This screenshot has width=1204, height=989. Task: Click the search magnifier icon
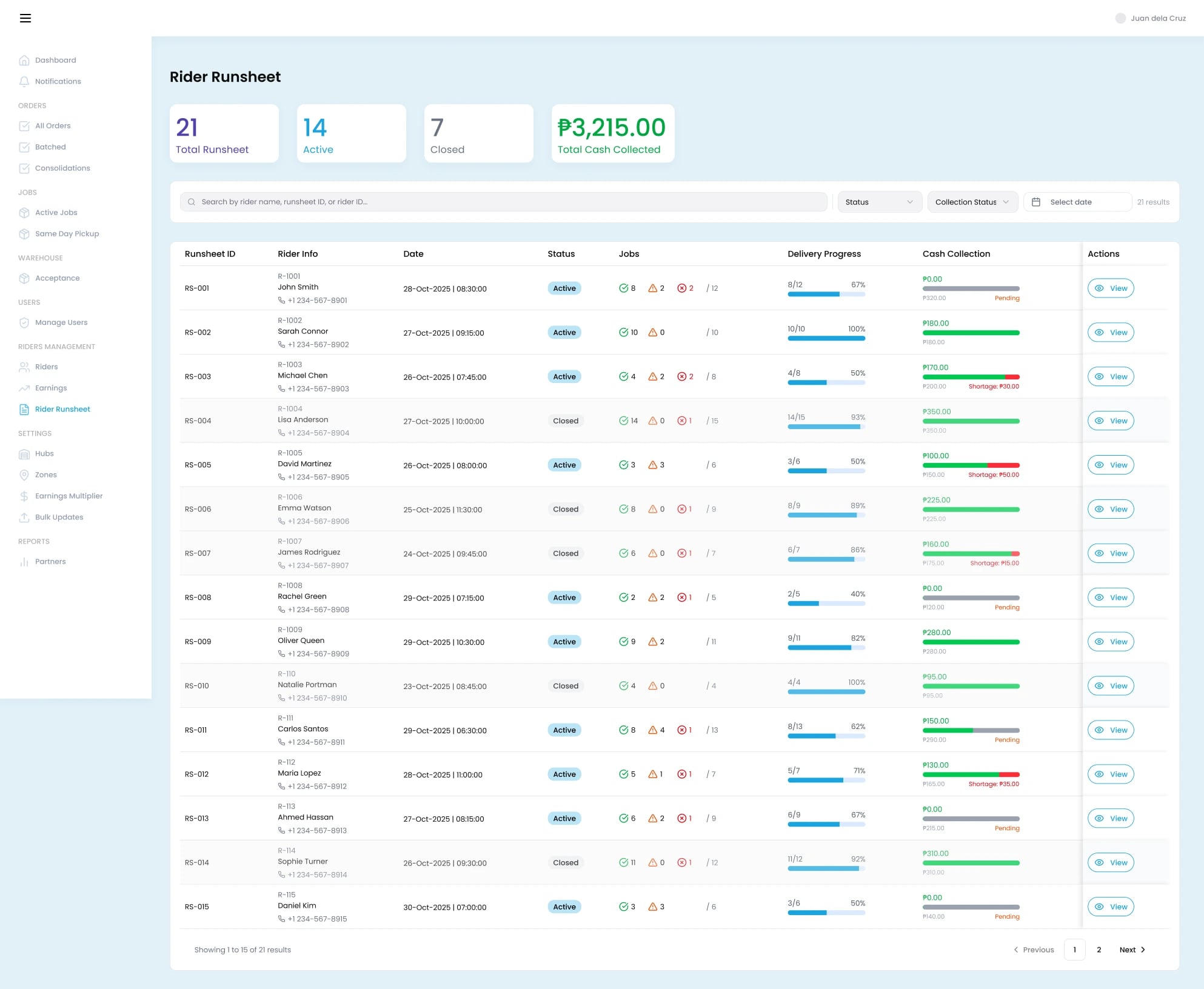pos(192,202)
